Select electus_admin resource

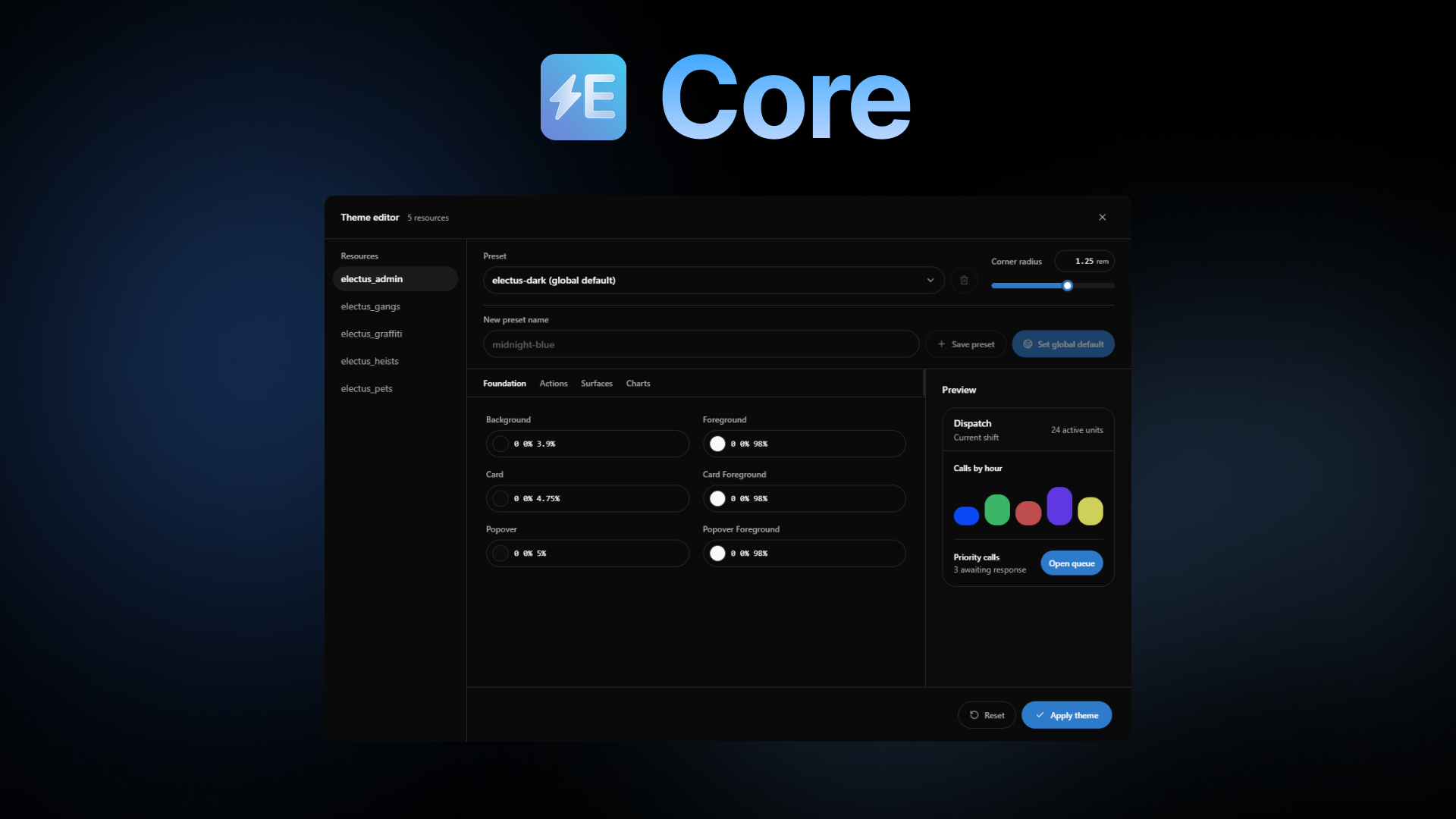click(395, 279)
